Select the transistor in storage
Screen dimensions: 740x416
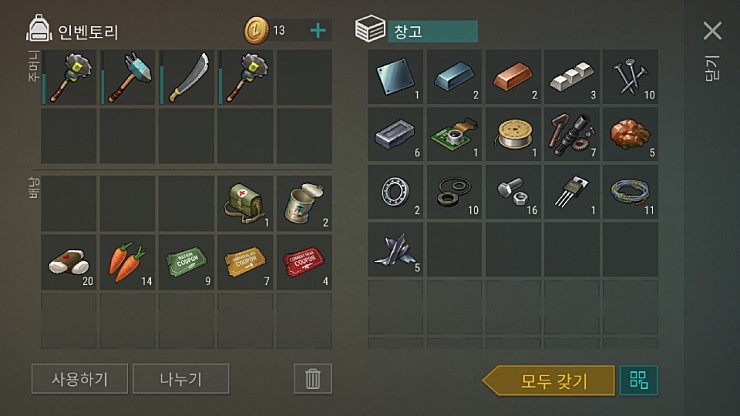pyautogui.click(x=572, y=192)
